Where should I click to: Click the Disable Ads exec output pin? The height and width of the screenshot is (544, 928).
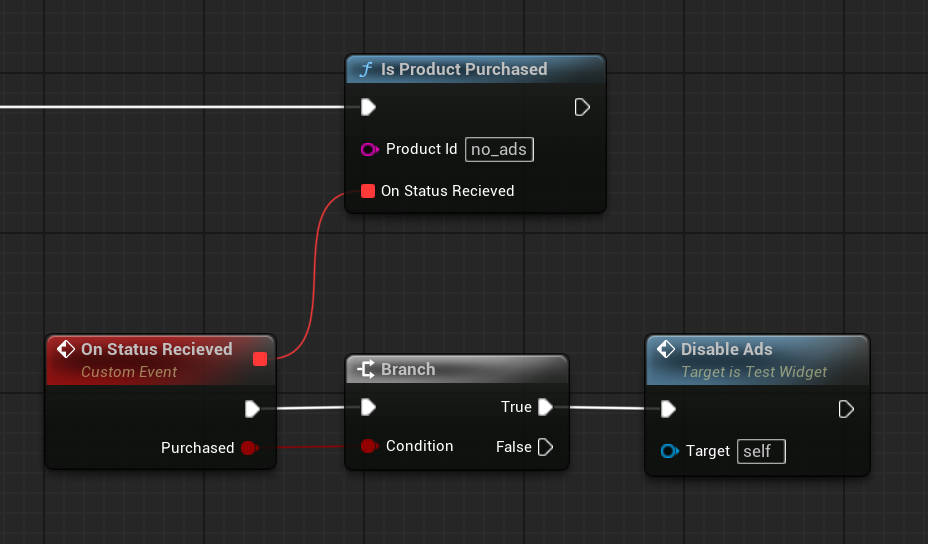pyautogui.click(x=846, y=409)
